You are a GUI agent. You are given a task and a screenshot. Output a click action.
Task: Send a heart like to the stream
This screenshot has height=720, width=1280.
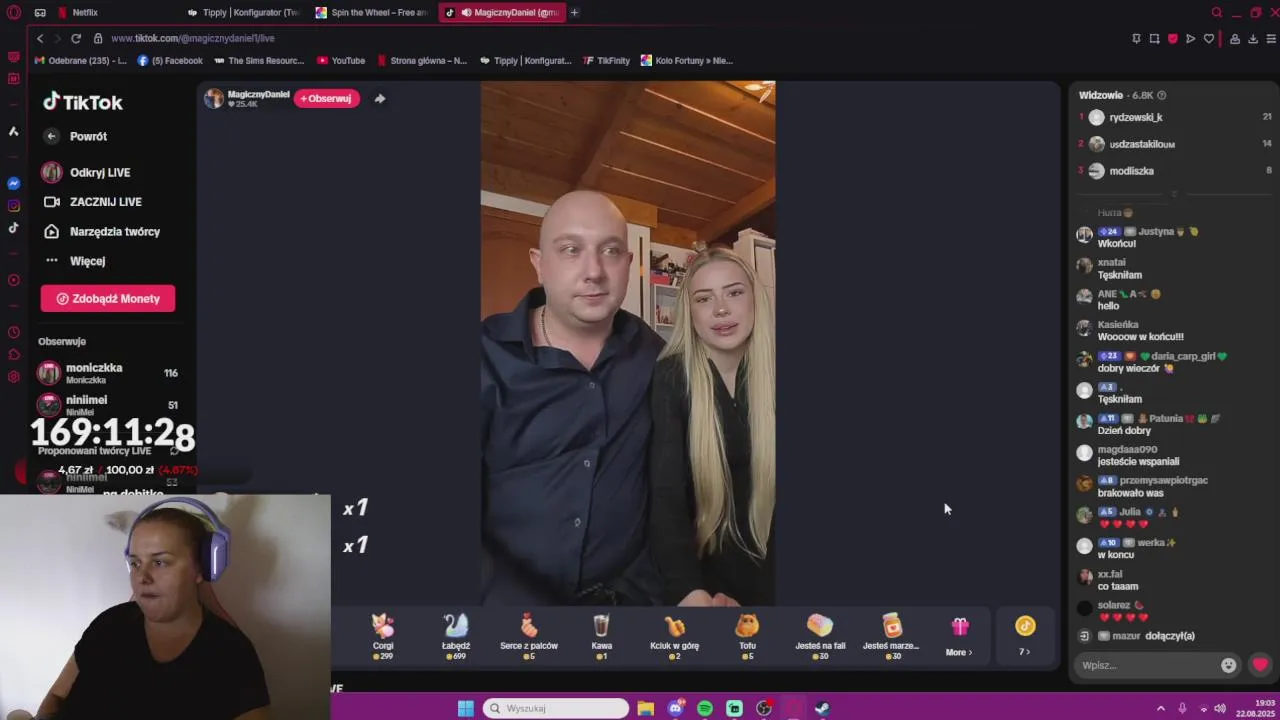point(1260,665)
